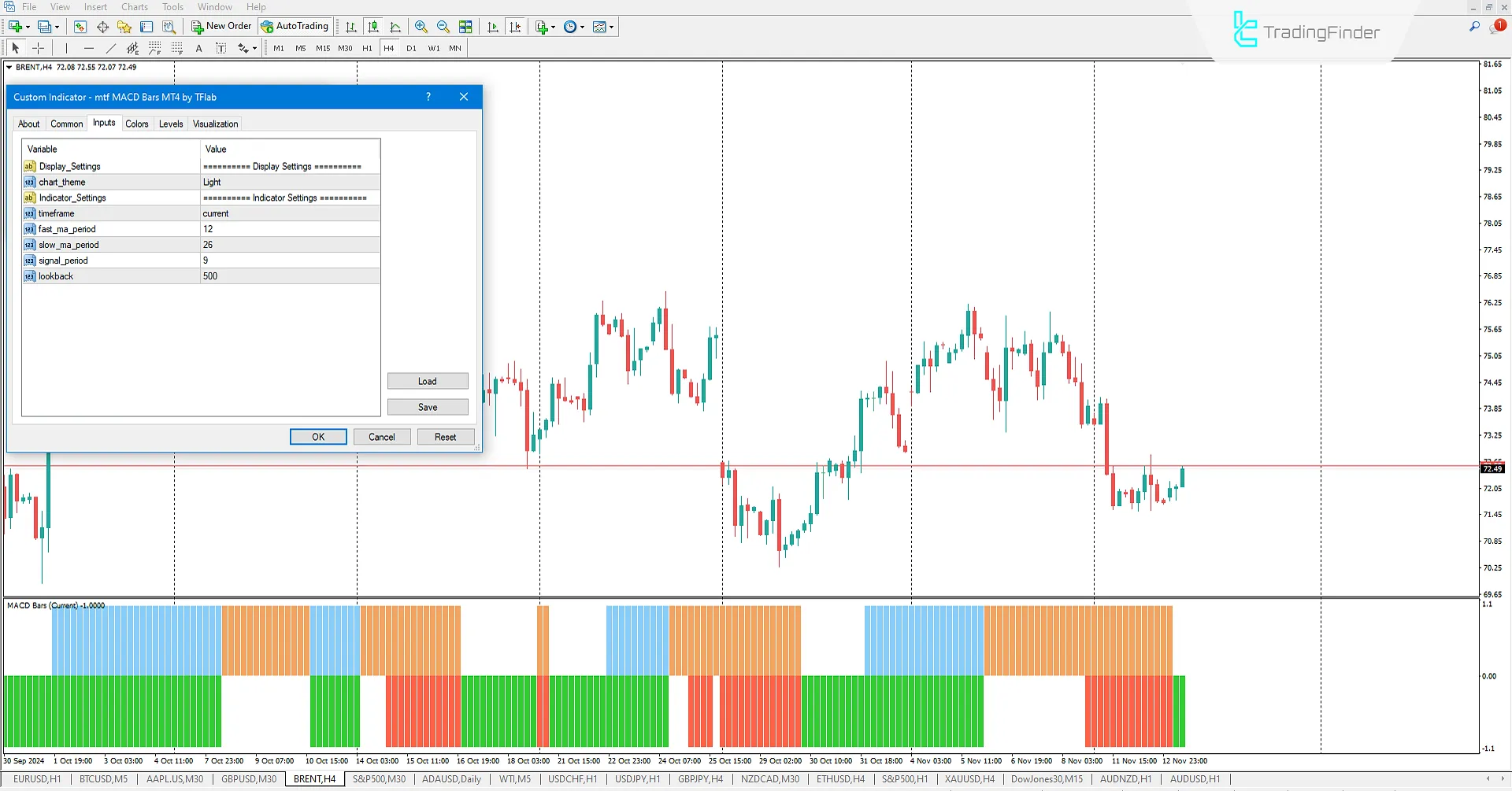The image size is (1512, 791).
Task: Select the Crosshair tool
Action: tap(38, 48)
